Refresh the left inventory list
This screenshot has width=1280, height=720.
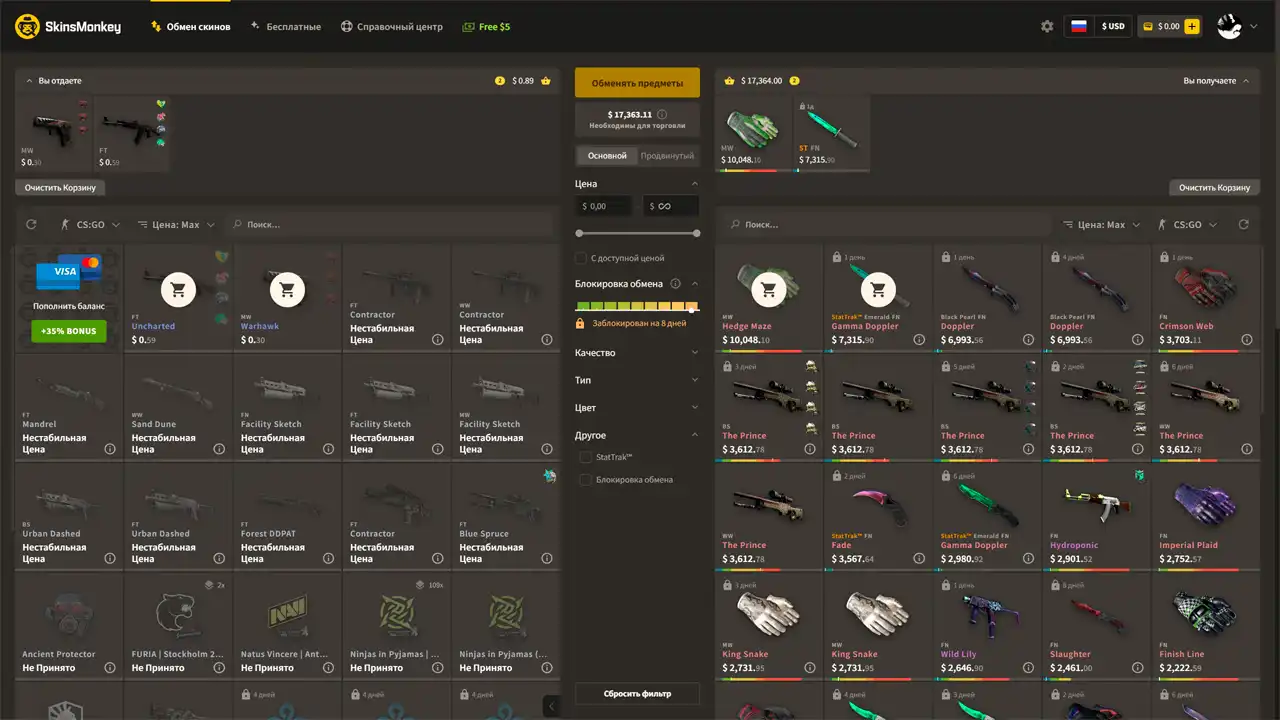pos(31,225)
